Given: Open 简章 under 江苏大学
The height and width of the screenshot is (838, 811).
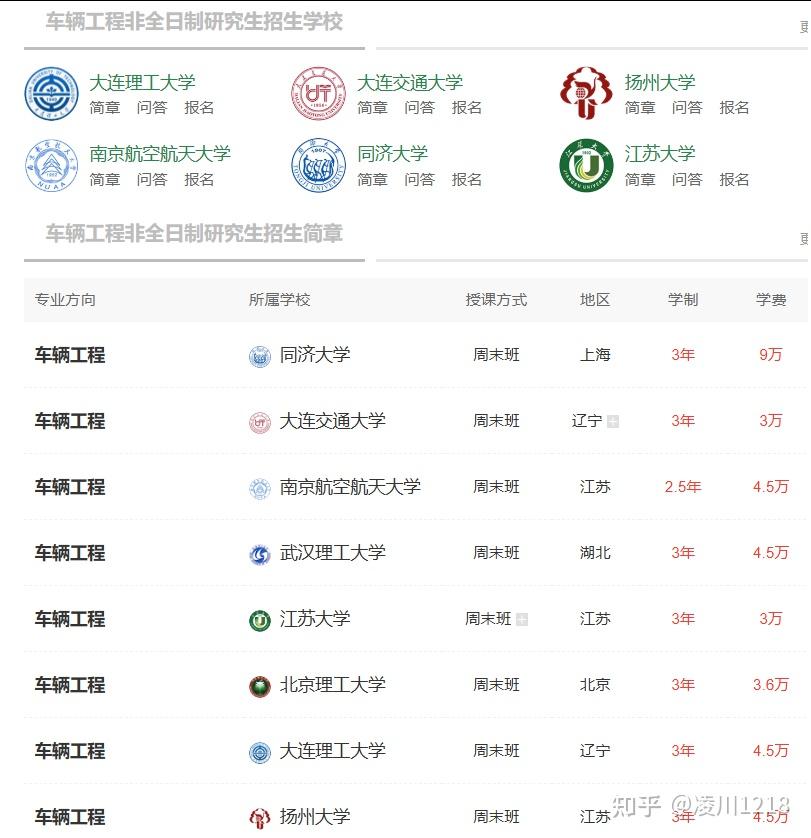Looking at the screenshot, I should [x=640, y=179].
